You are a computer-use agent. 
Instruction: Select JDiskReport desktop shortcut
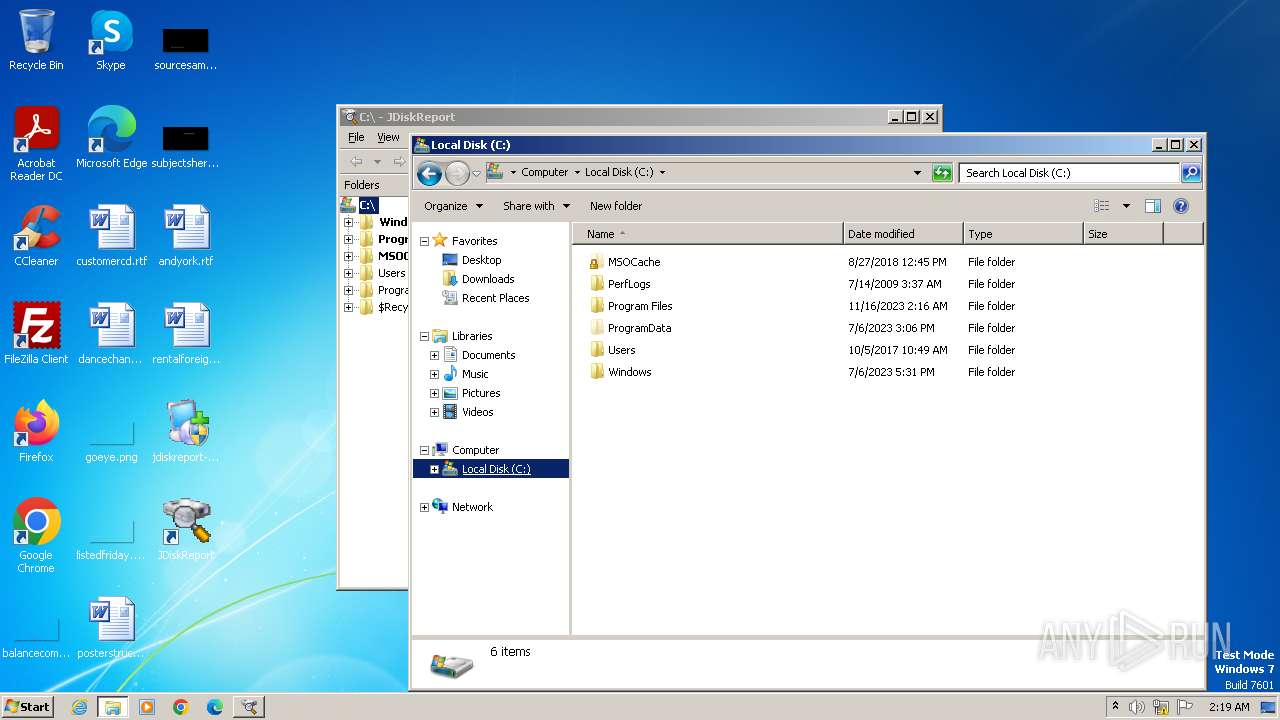[x=186, y=530]
